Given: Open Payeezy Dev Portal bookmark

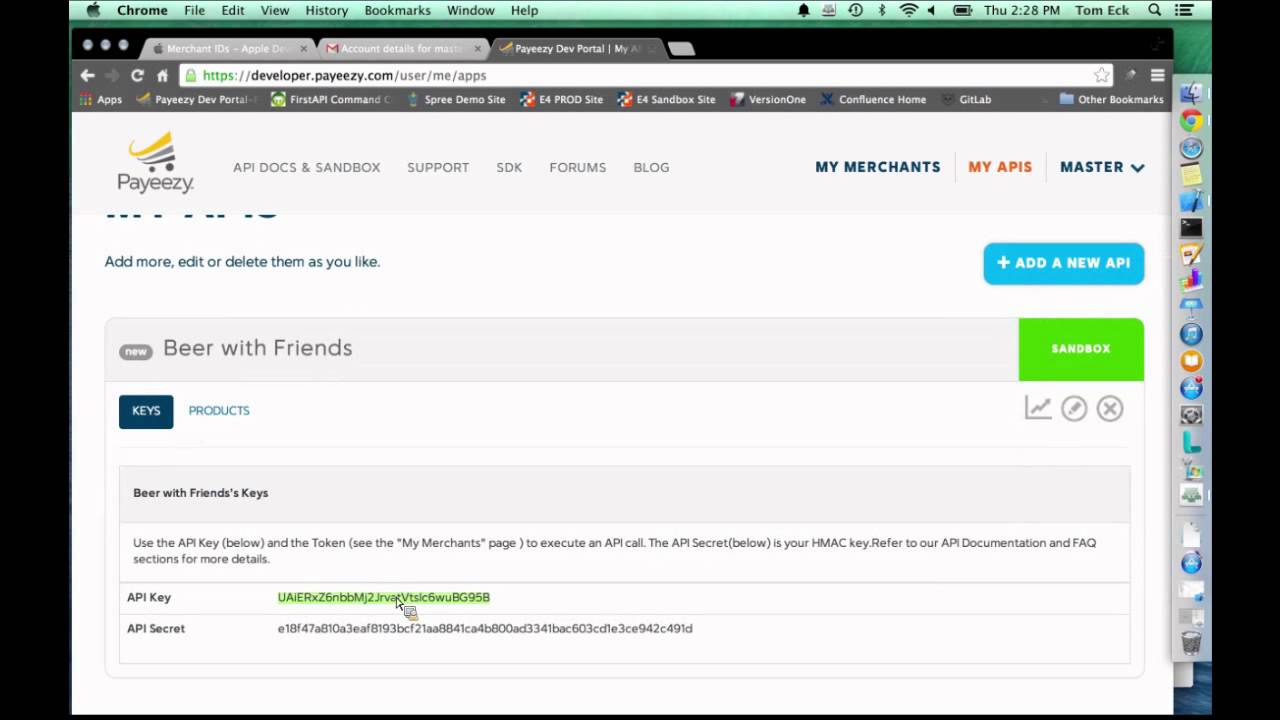Looking at the screenshot, I should [196, 100].
